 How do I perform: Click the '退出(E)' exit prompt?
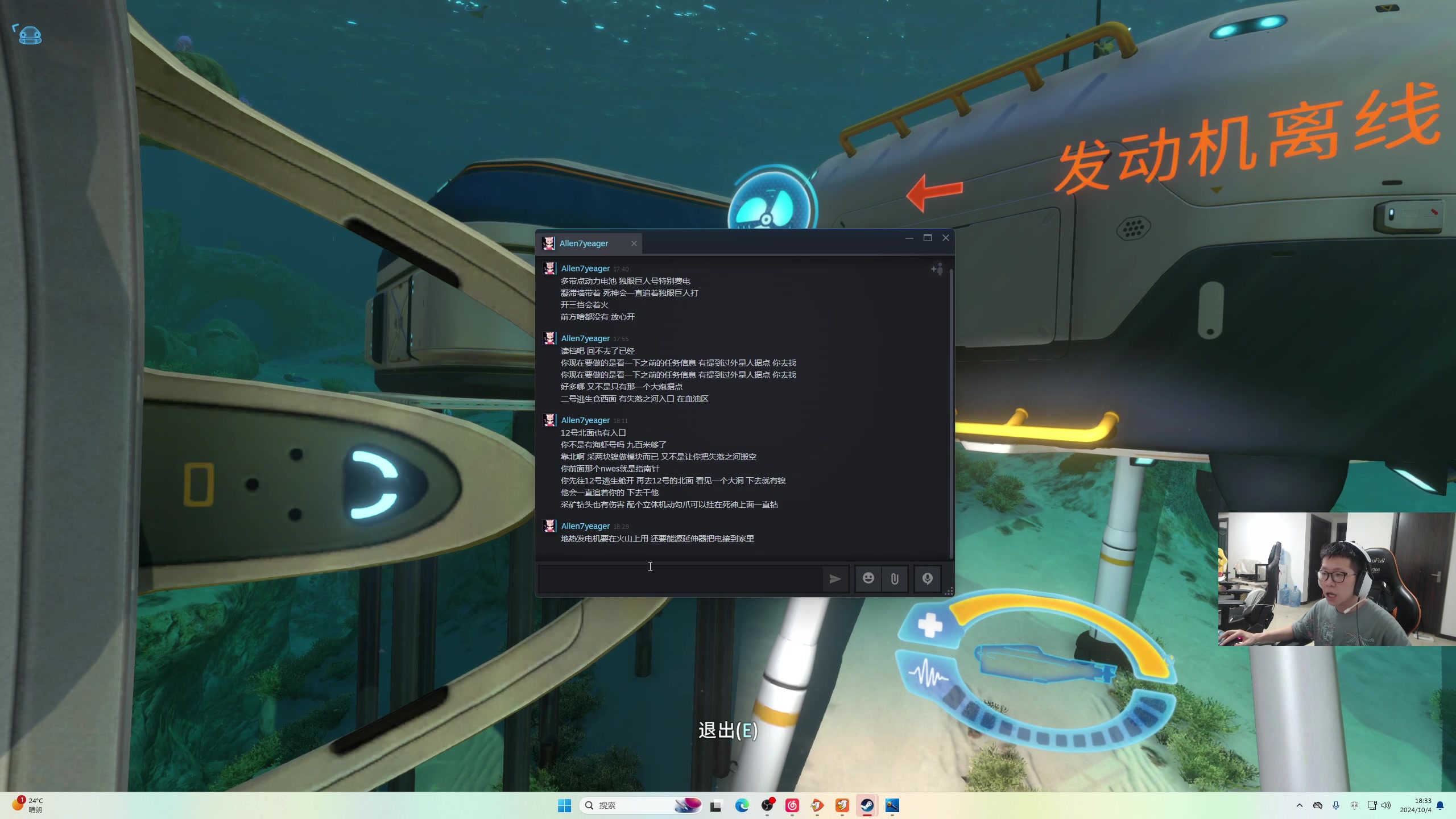pyautogui.click(x=728, y=731)
